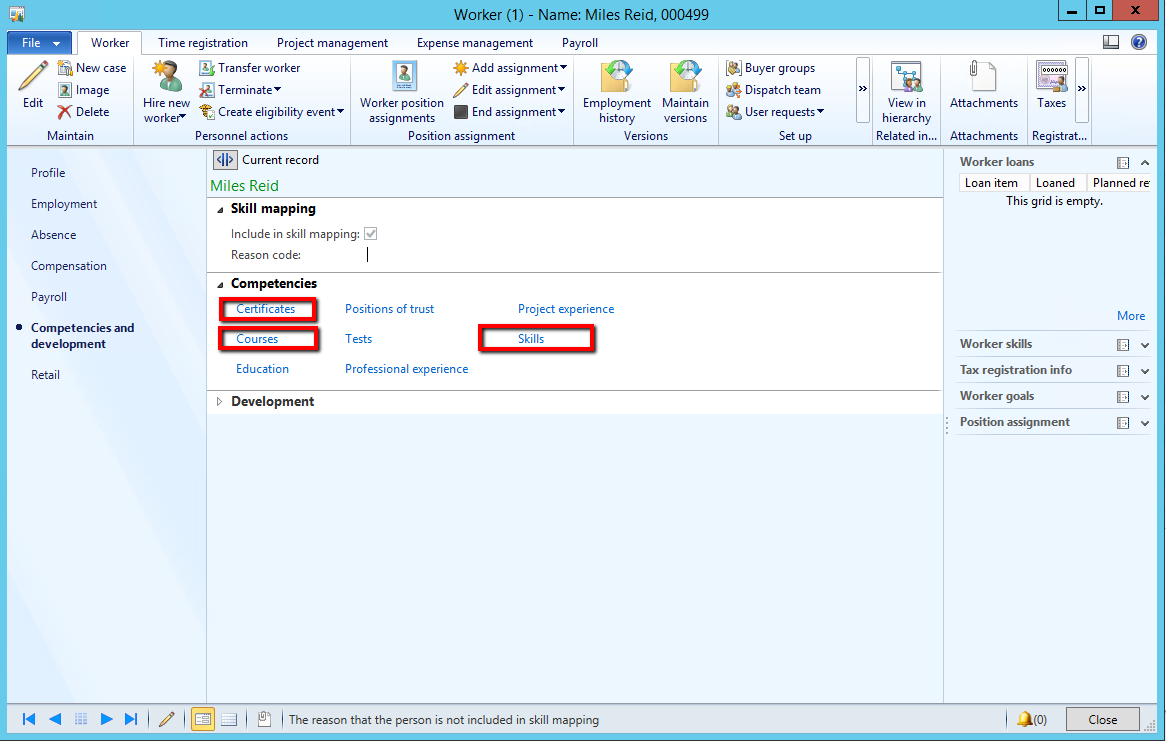
Task: Click the Skills link under Competencies
Action: pyautogui.click(x=531, y=339)
